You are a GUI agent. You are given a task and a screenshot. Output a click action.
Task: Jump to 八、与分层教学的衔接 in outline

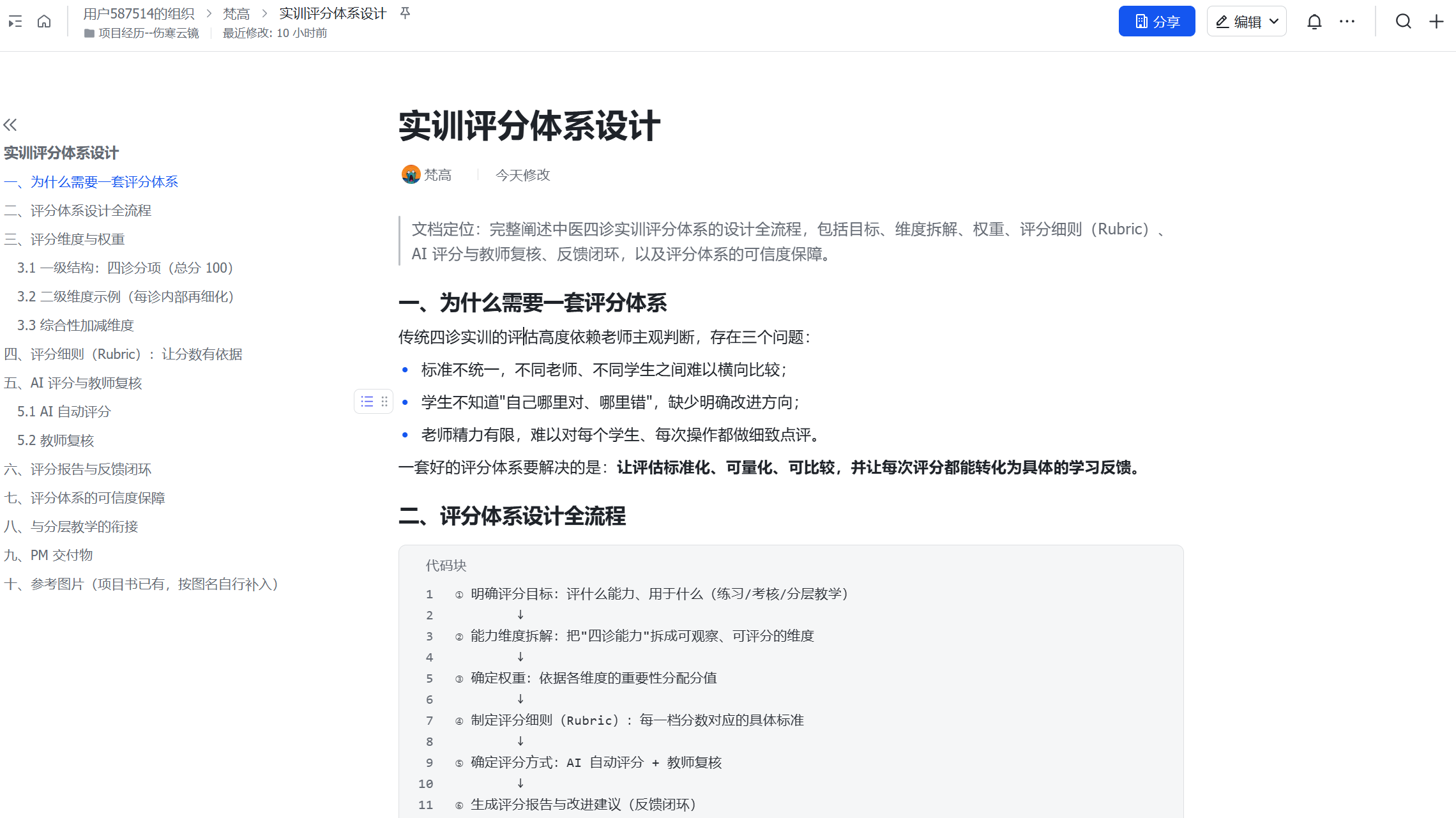pyautogui.click(x=71, y=527)
